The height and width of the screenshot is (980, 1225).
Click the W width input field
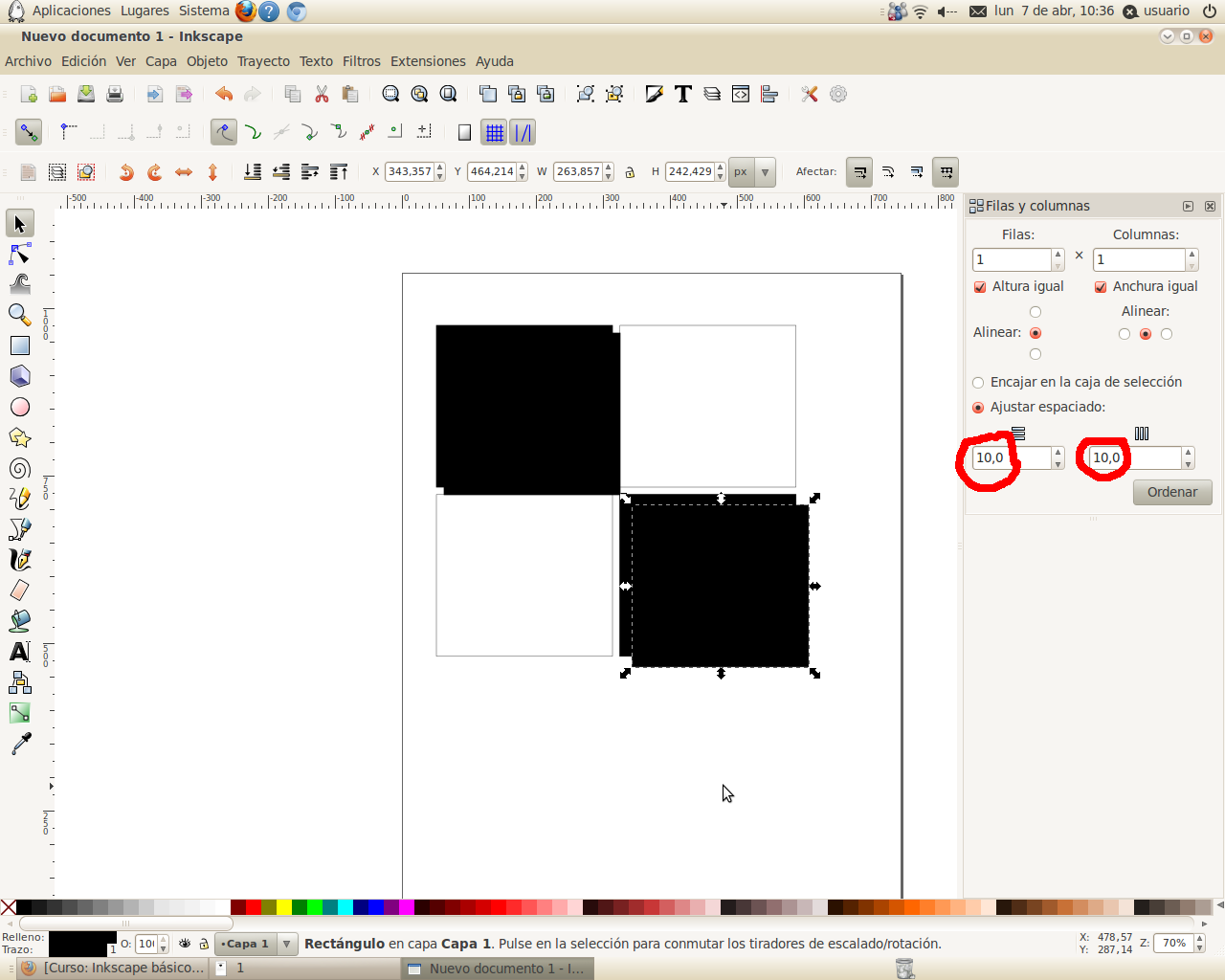(x=579, y=171)
